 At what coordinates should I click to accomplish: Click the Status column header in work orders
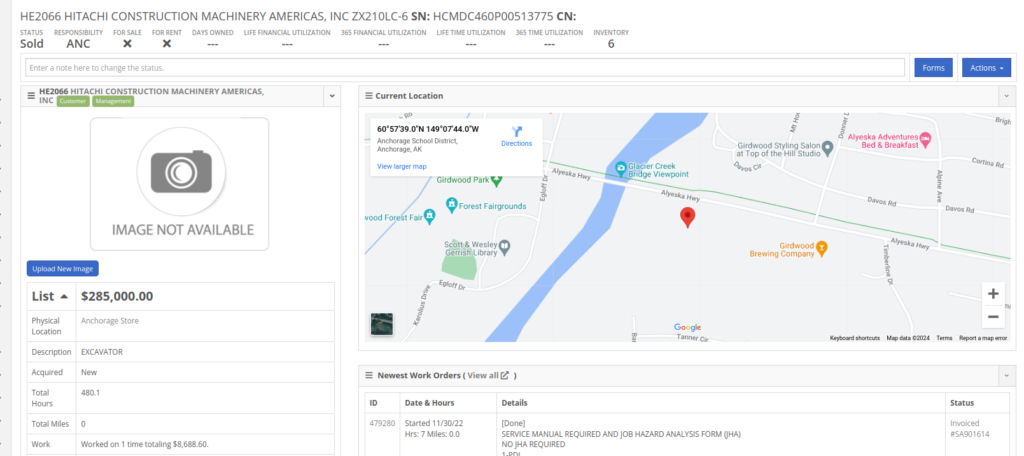pyautogui.click(x=962, y=403)
